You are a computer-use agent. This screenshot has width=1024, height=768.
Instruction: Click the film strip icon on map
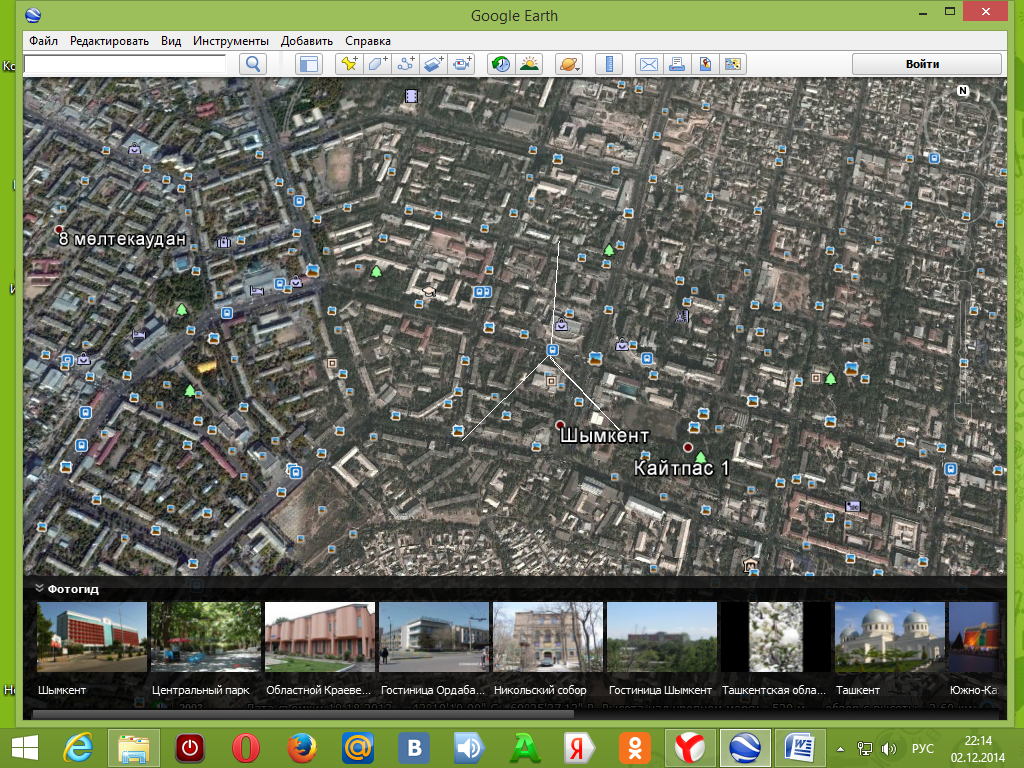point(411,96)
